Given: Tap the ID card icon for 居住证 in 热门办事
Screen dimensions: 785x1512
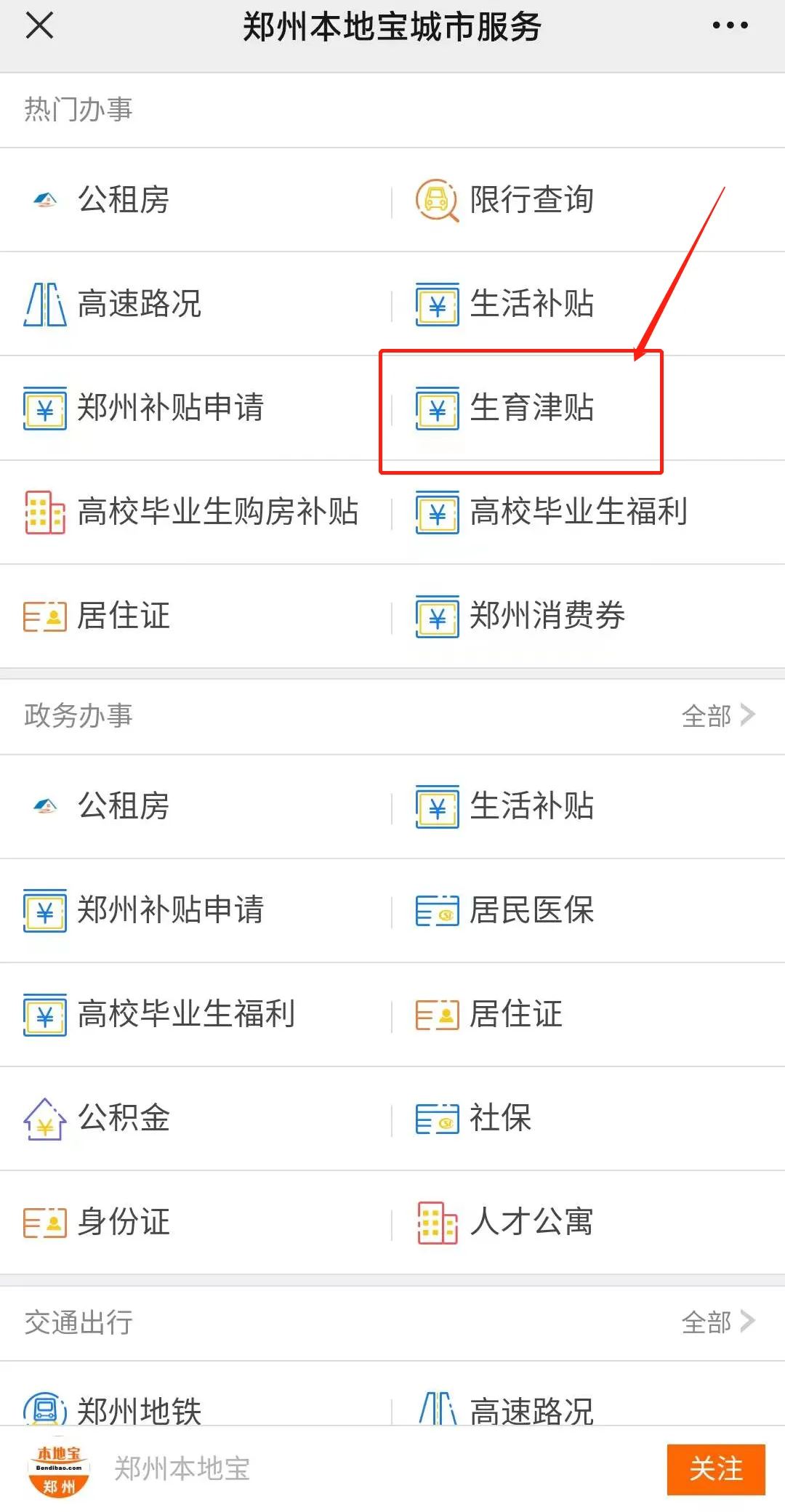Looking at the screenshot, I should [x=45, y=616].
